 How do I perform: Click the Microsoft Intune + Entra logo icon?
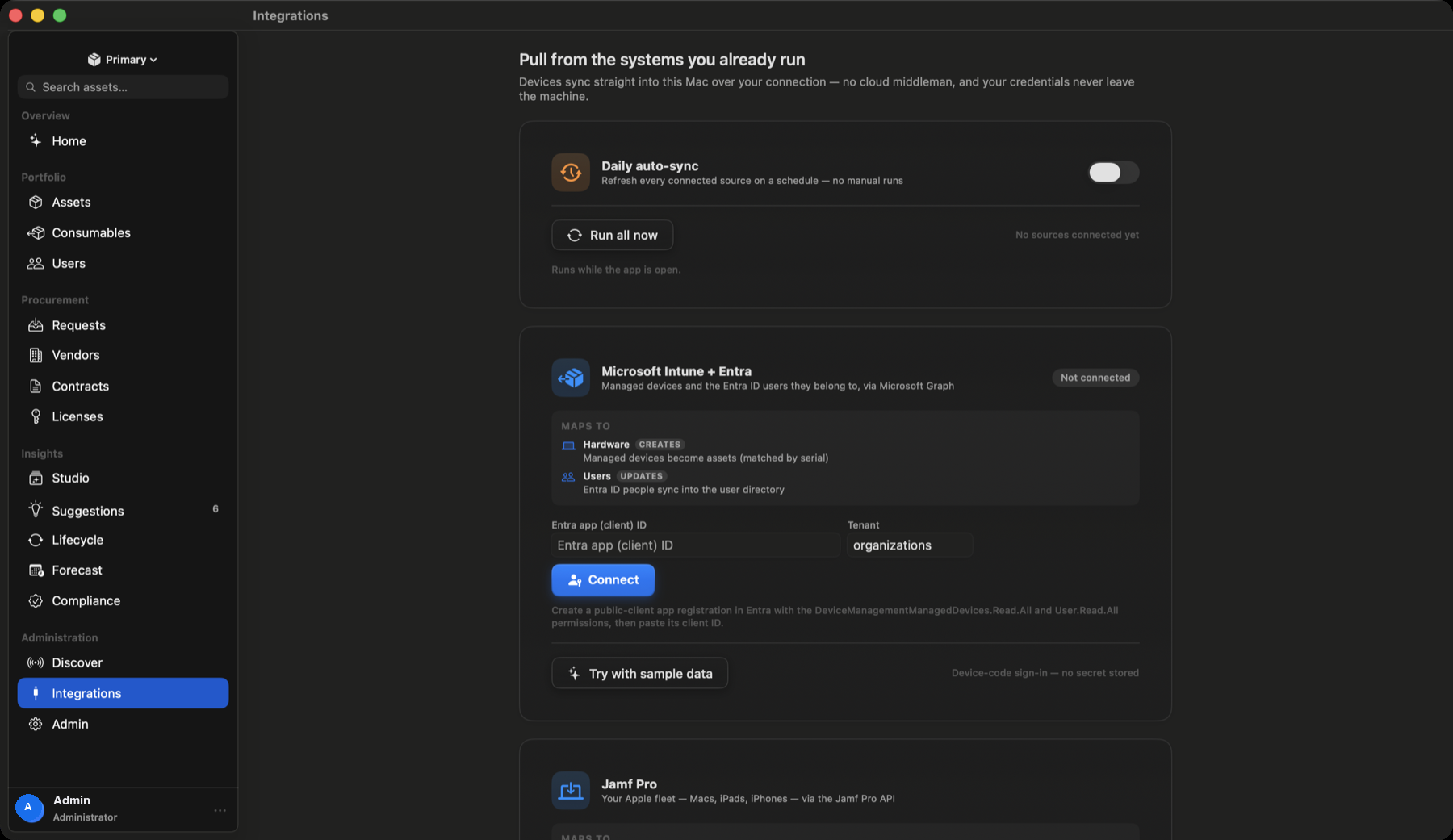tap(571, 378)
